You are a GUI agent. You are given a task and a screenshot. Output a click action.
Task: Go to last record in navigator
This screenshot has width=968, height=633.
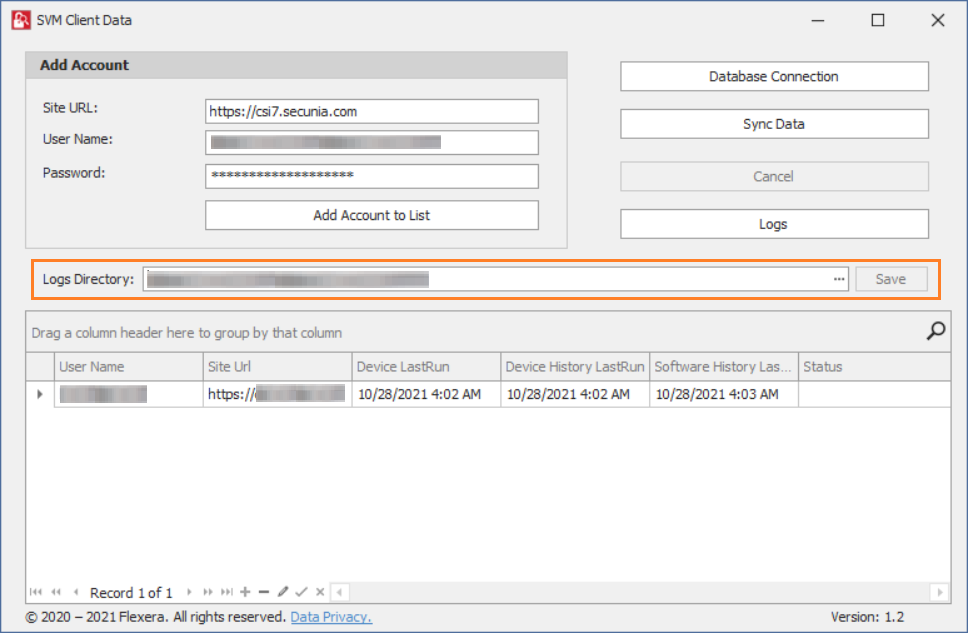click(227, 592)
